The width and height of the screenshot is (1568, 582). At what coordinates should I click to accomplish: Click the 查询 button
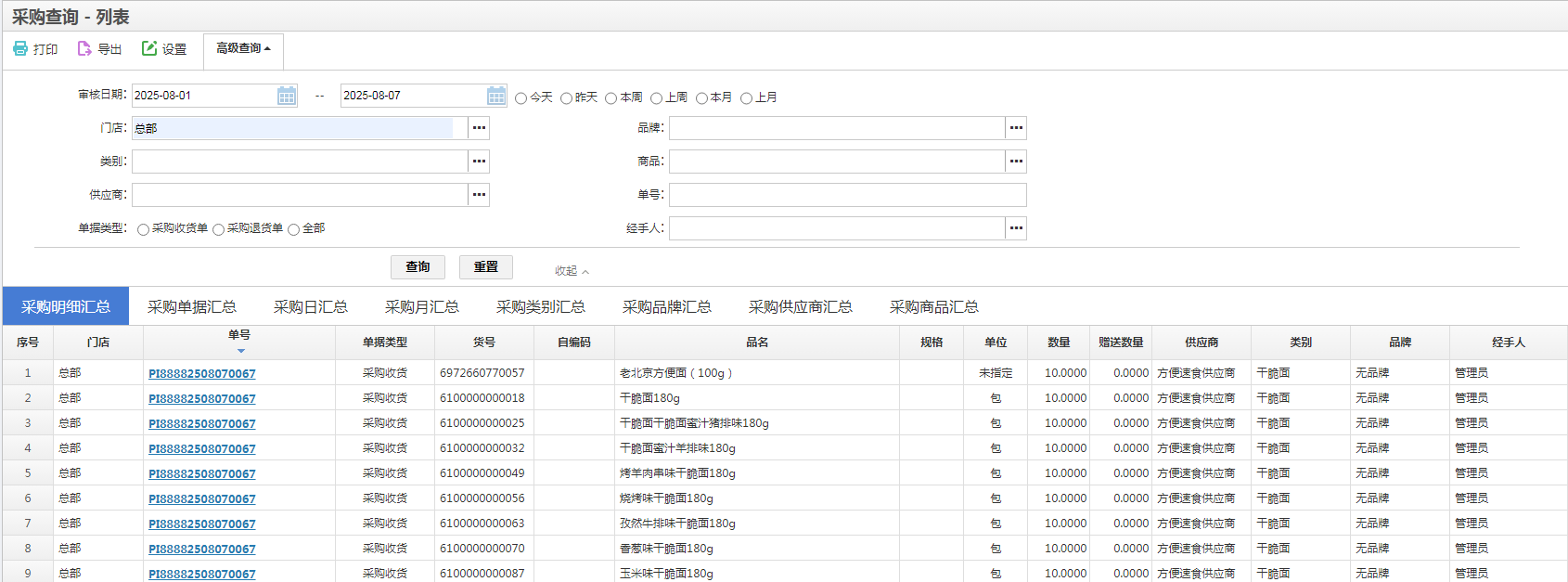pos(418,267)
